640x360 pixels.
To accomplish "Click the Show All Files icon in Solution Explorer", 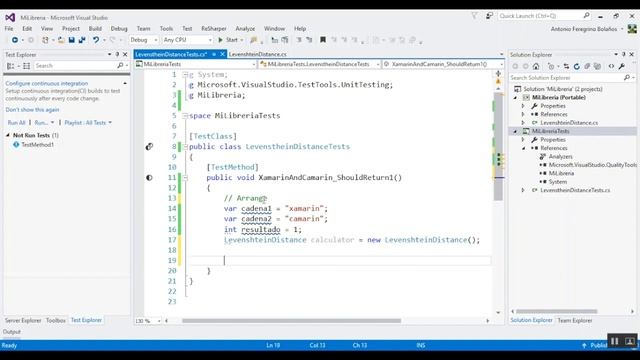I will click(x=598, y=66).
